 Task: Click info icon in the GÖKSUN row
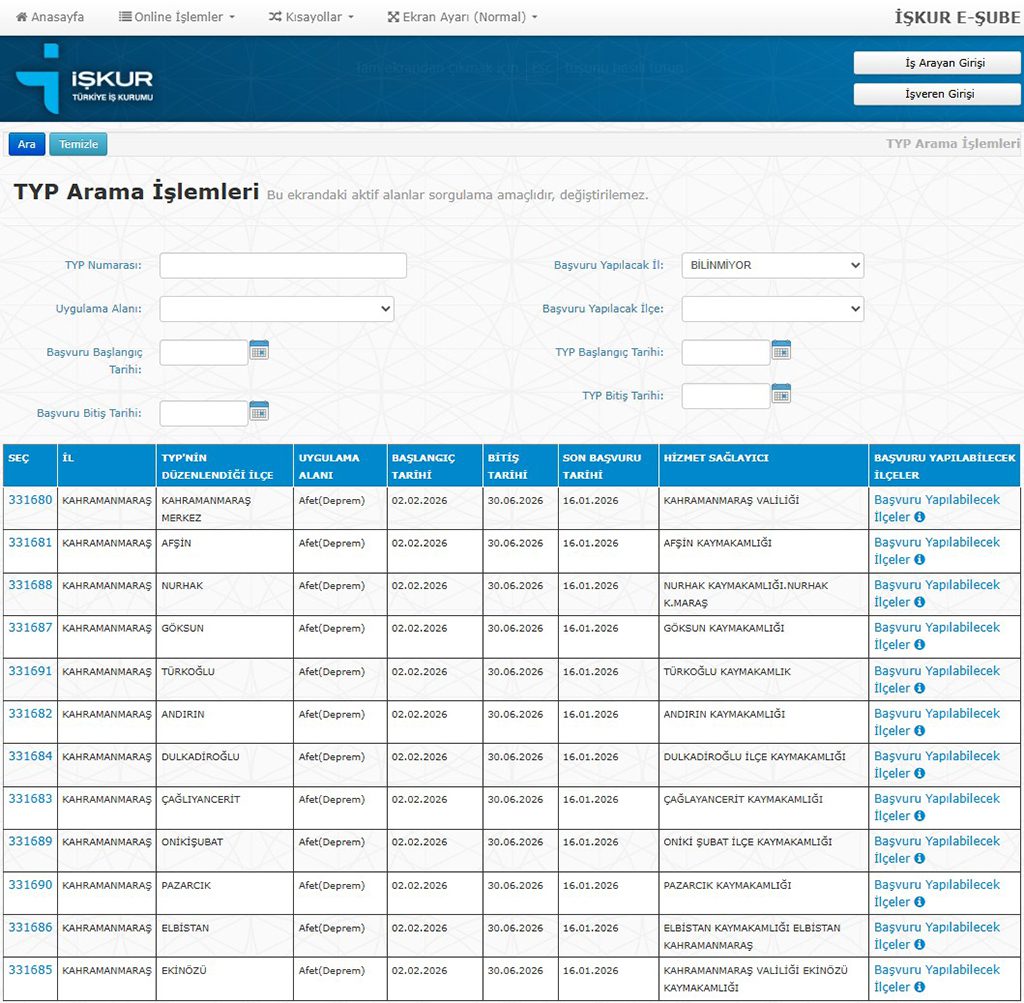(920, 645)
